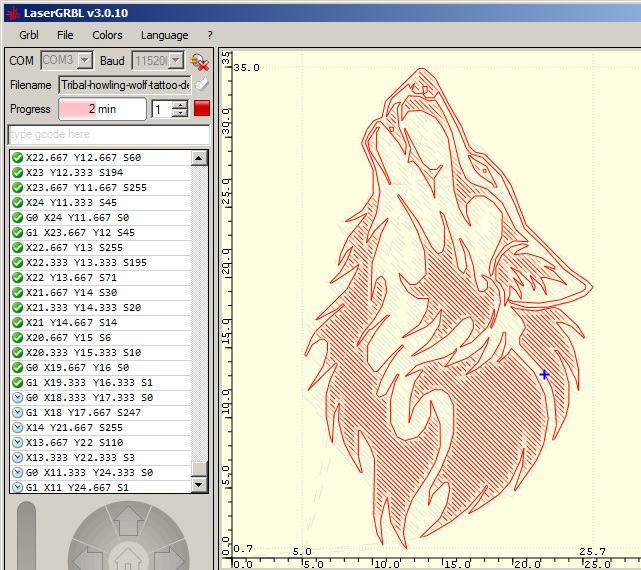Screen dimensions: 641x570
Task: Expand the Baud rate dropdown
Action: point(176,61)
